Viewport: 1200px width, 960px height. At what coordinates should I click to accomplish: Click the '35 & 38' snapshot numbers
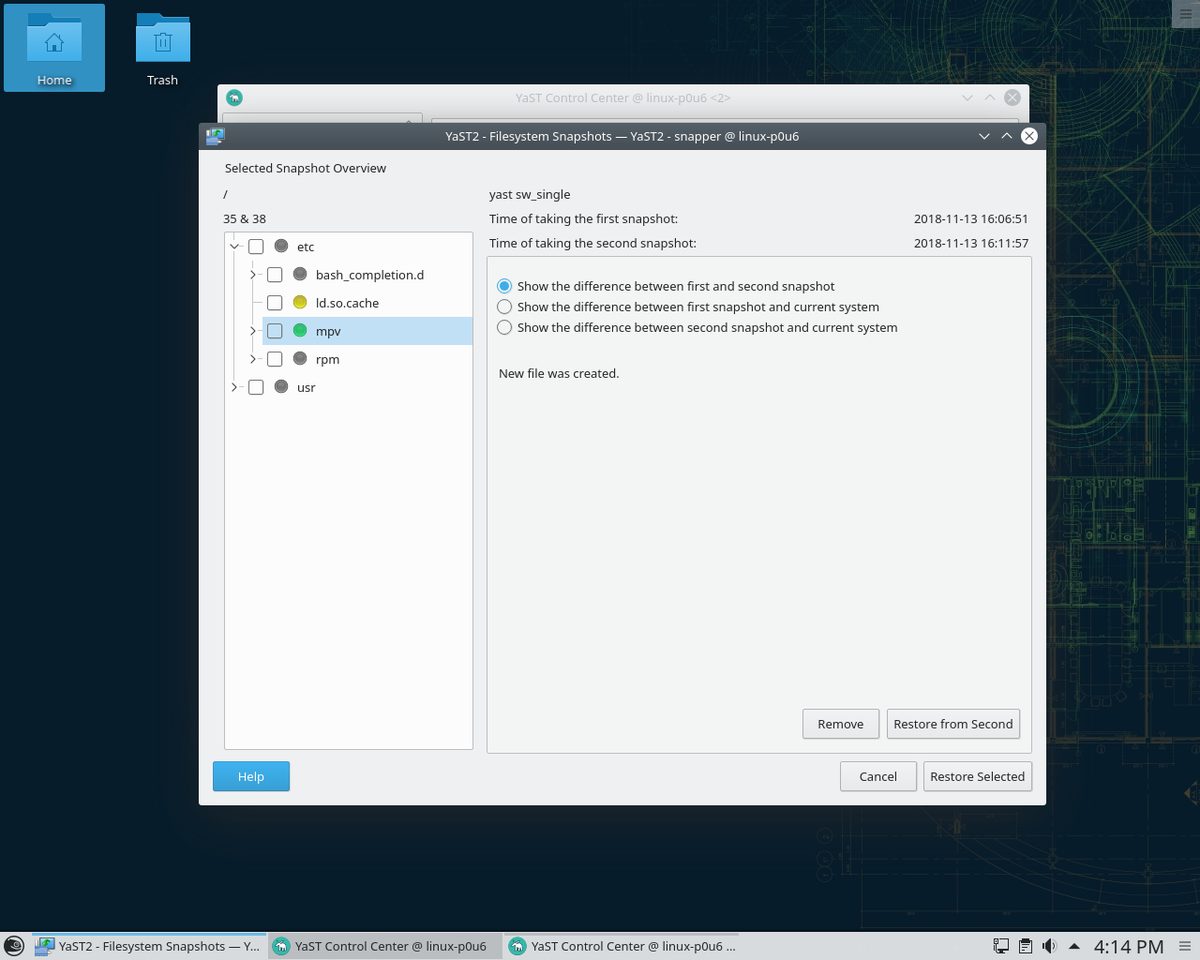245,218
